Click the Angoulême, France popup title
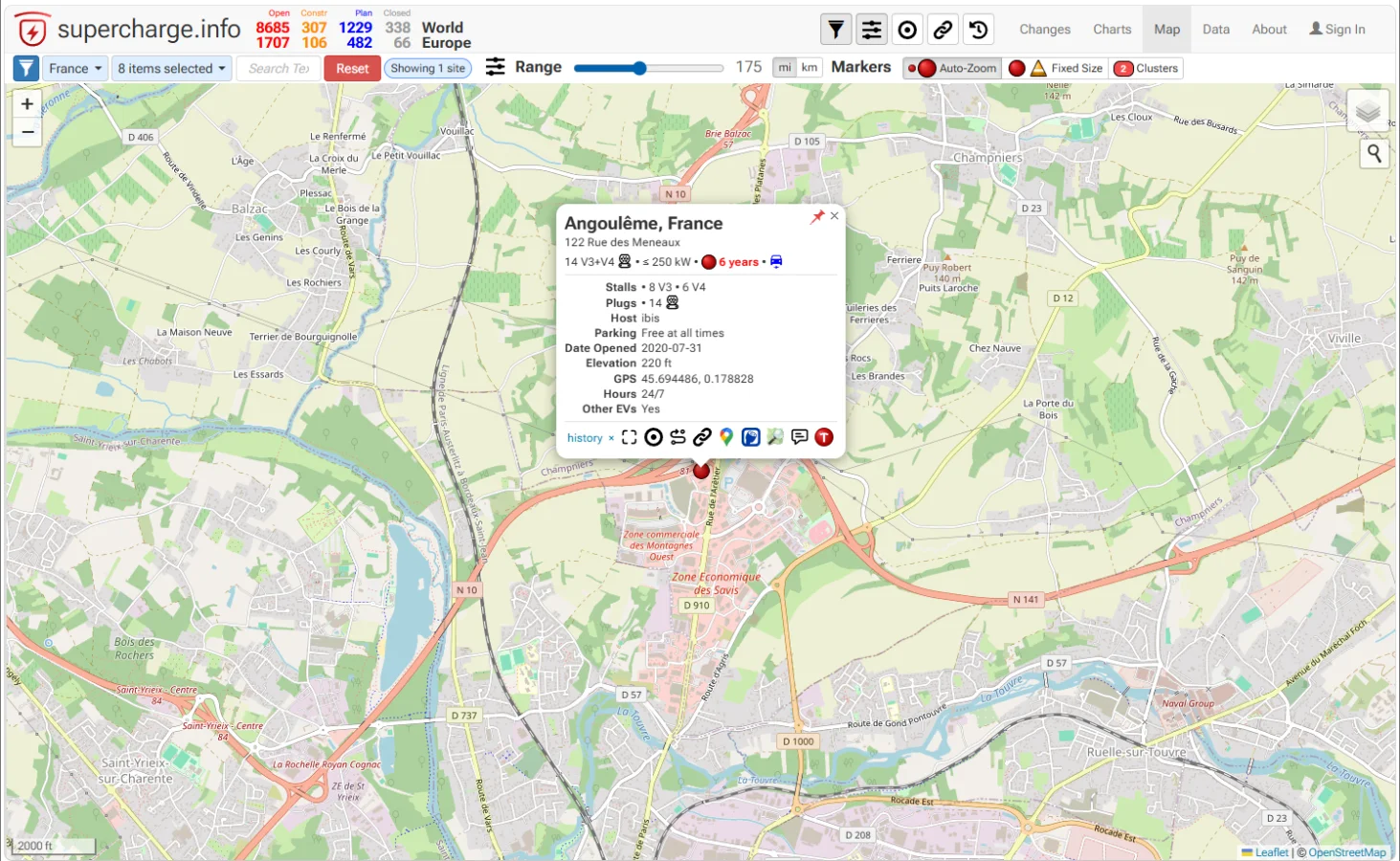Image resolution: width=1400 pixels, height=861 pixels. 643,223
